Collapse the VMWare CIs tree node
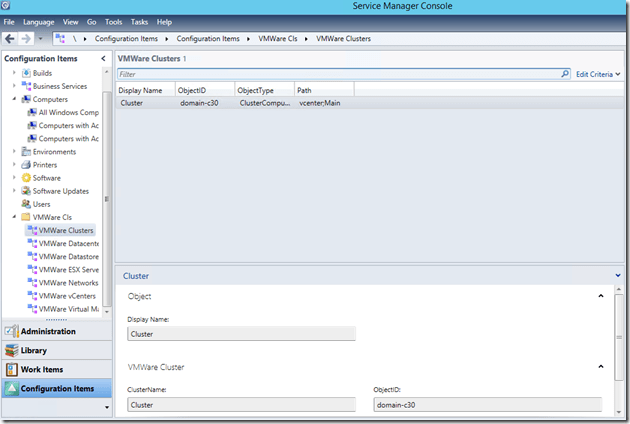 (14, 217)
